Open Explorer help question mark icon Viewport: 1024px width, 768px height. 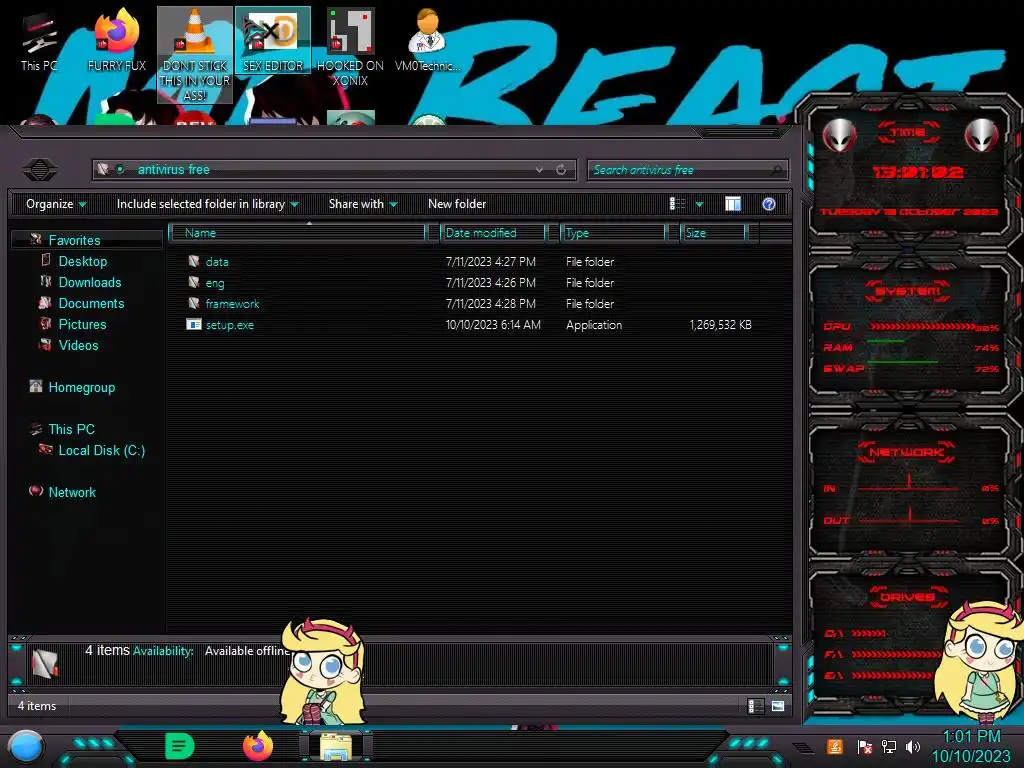[769, 204]
